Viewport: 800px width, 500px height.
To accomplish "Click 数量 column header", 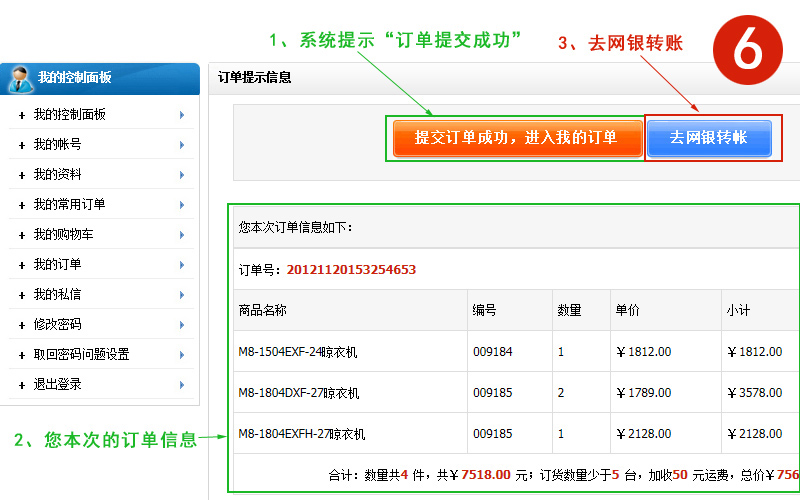I will pyautogui.click(x=569, y=310).
